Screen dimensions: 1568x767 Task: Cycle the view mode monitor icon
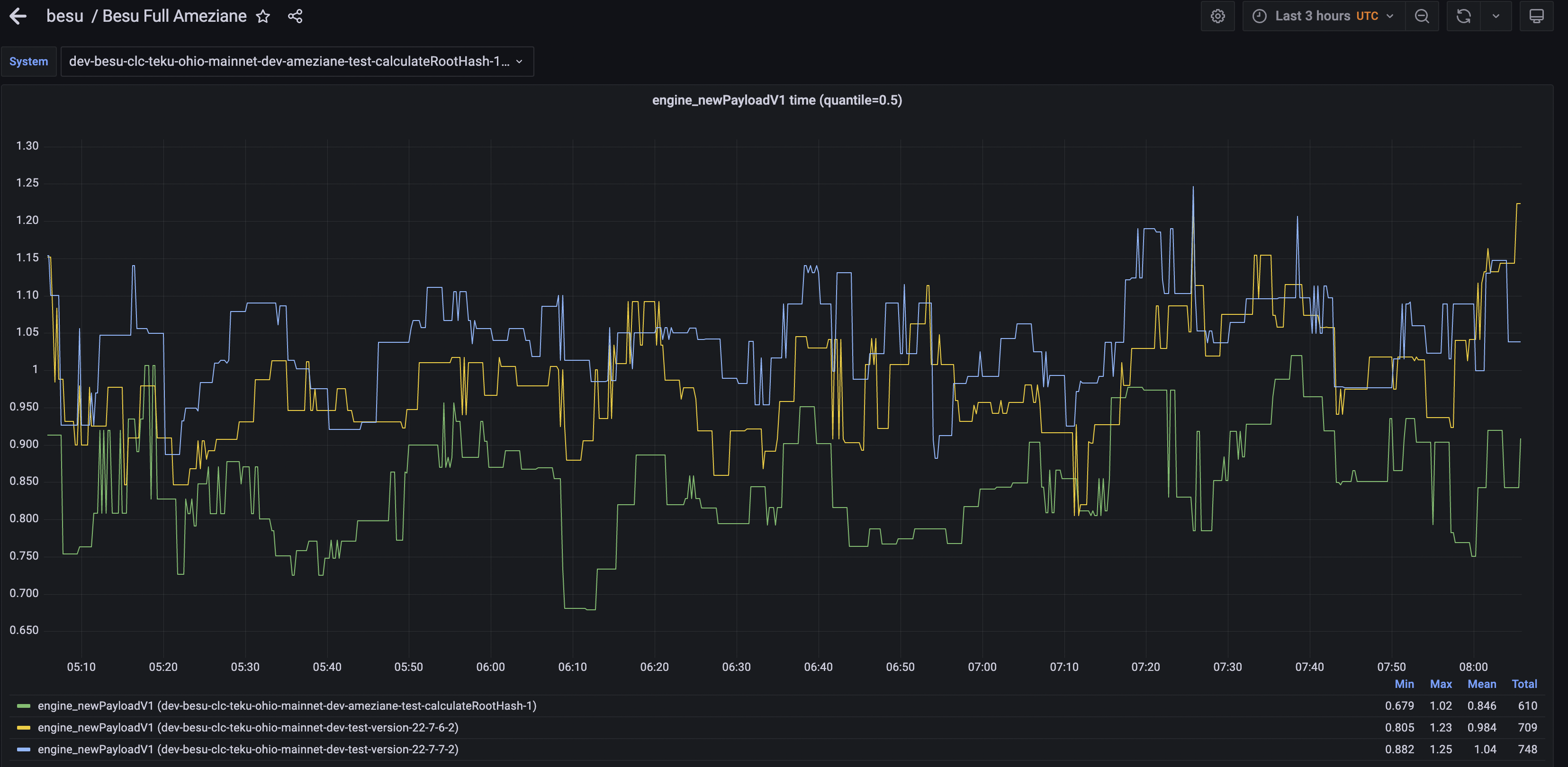1536,17
